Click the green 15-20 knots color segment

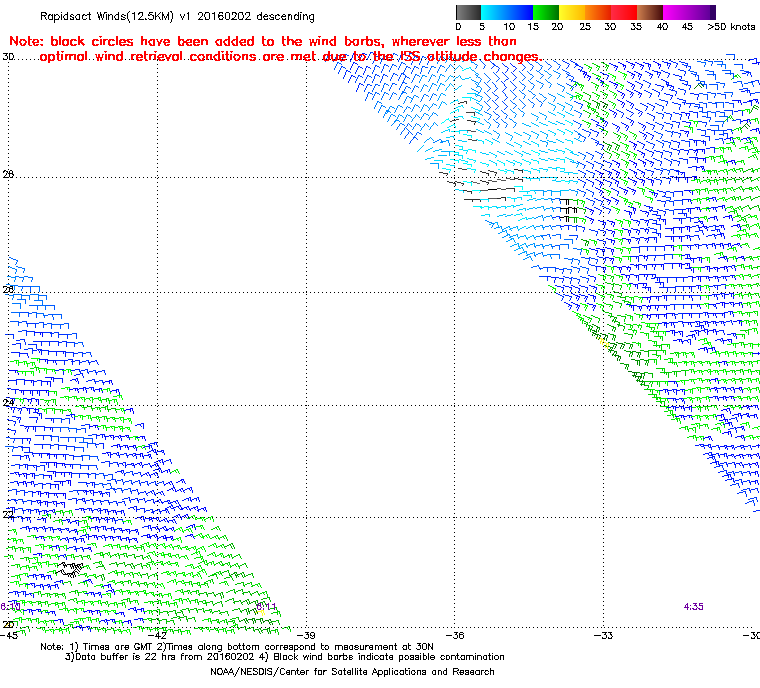(x=546, y=12)
